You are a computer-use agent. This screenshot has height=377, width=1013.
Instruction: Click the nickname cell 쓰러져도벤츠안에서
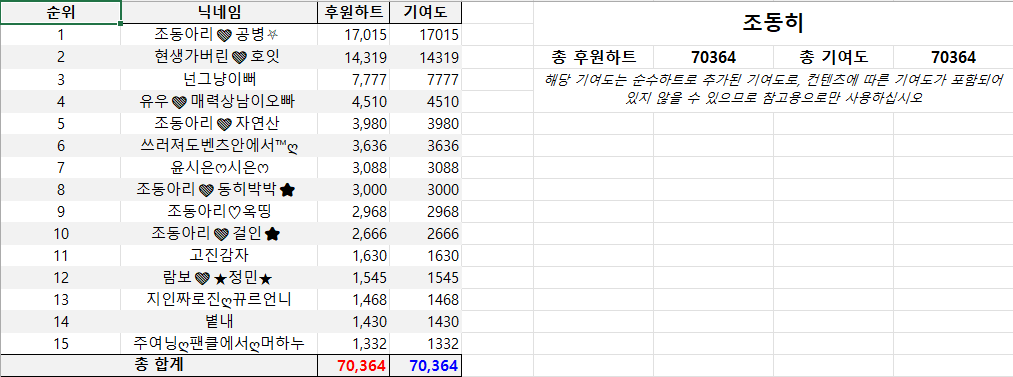(219, 145)
